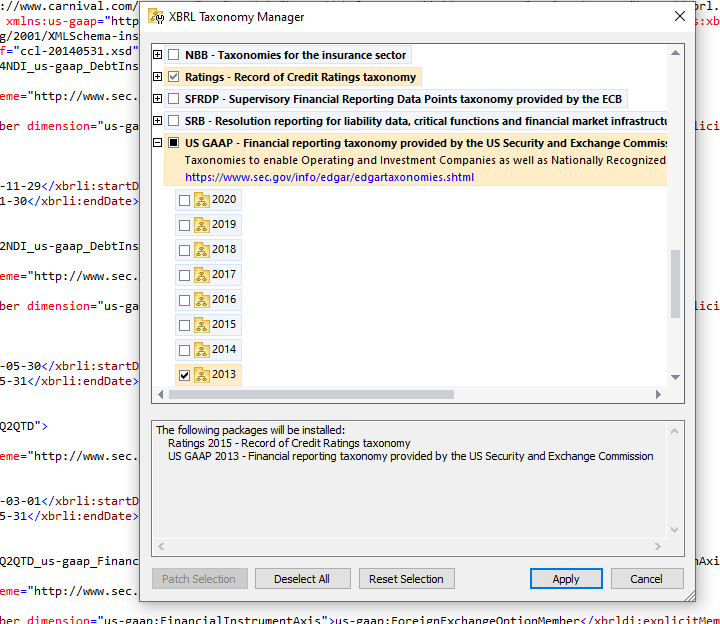Click the 2014 taxonomy package icon
This screenshot has height=624, width=720.
pyautogui.click(x=201, y=350)
